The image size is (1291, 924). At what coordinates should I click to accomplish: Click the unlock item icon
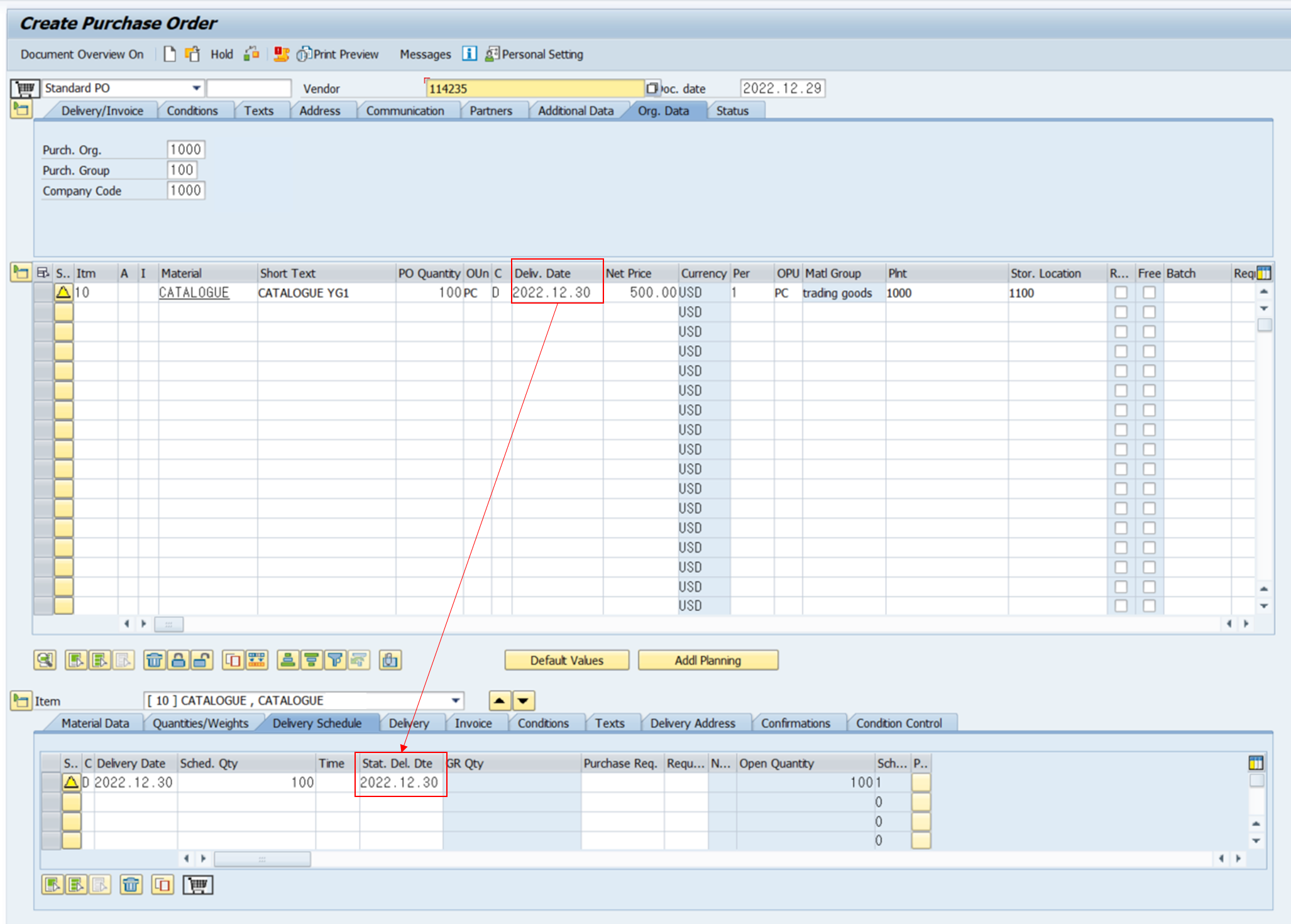(202, 660)
